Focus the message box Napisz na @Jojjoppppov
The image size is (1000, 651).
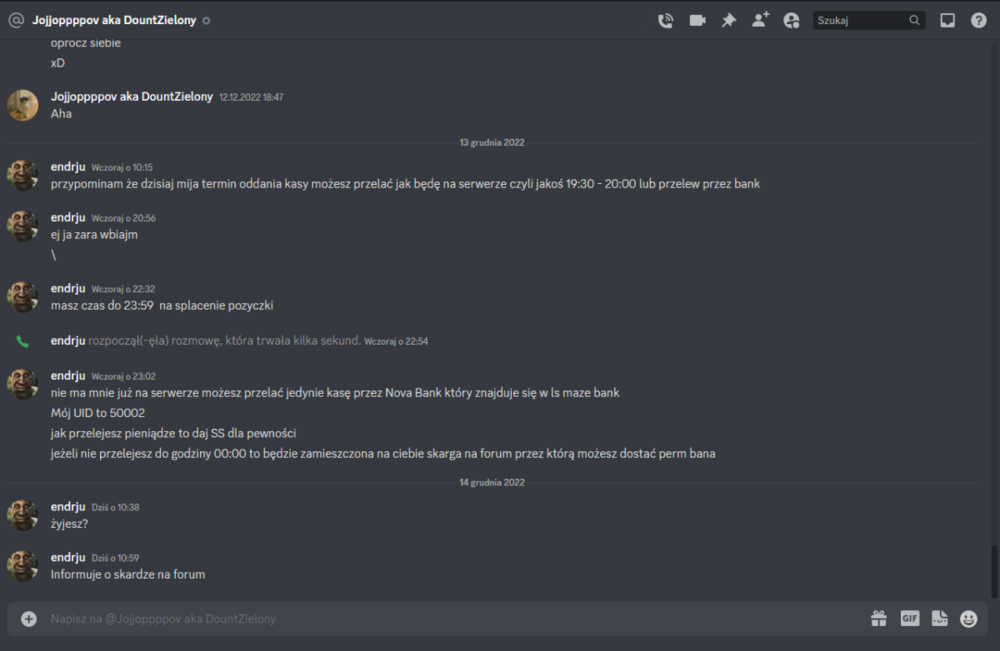click(446, 618)
